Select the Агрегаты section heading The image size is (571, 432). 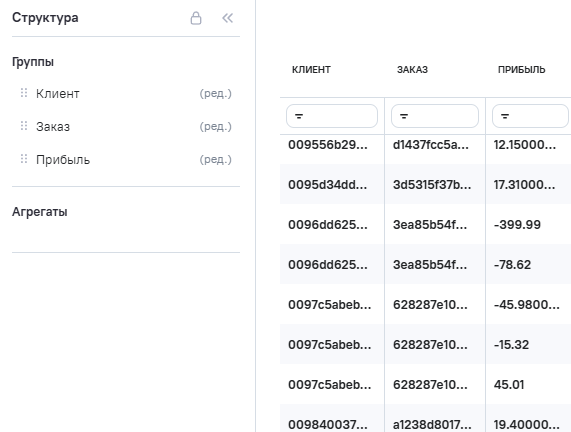(x=40, y=212)
